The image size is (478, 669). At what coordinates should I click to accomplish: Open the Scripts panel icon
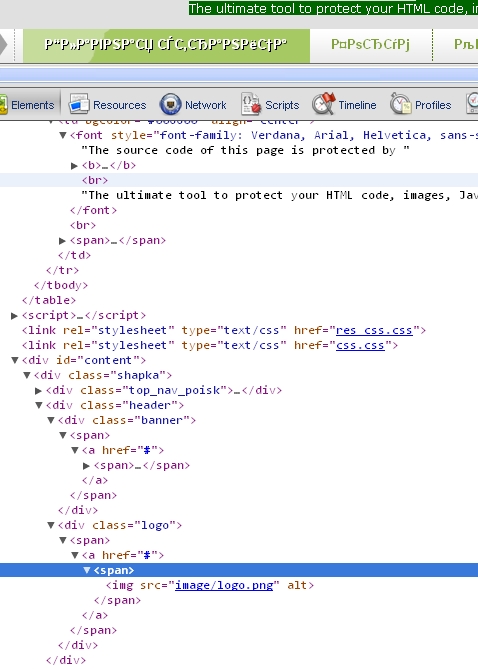251,104
